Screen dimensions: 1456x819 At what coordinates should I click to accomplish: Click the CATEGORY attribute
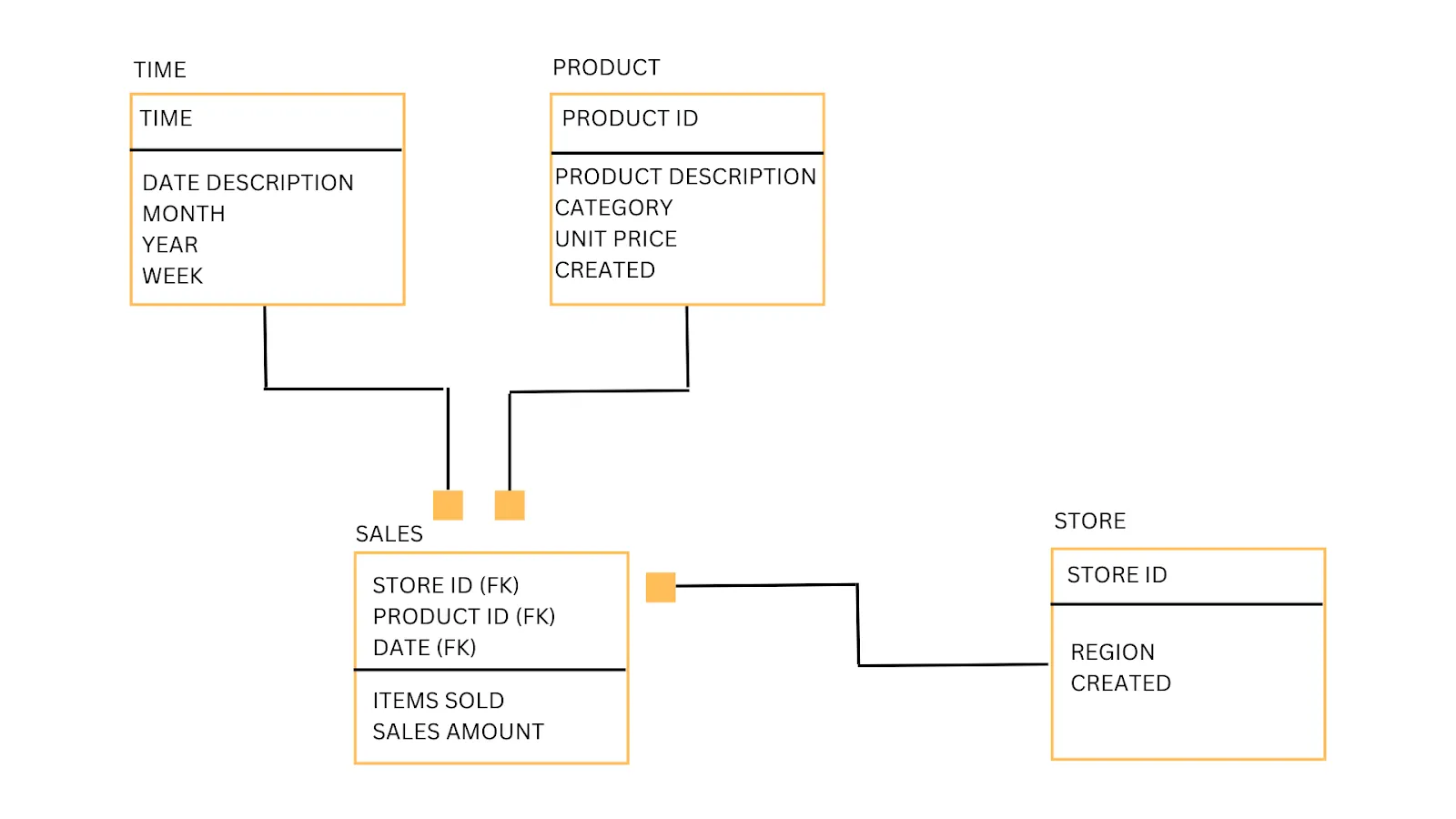(x=613, y=207)
